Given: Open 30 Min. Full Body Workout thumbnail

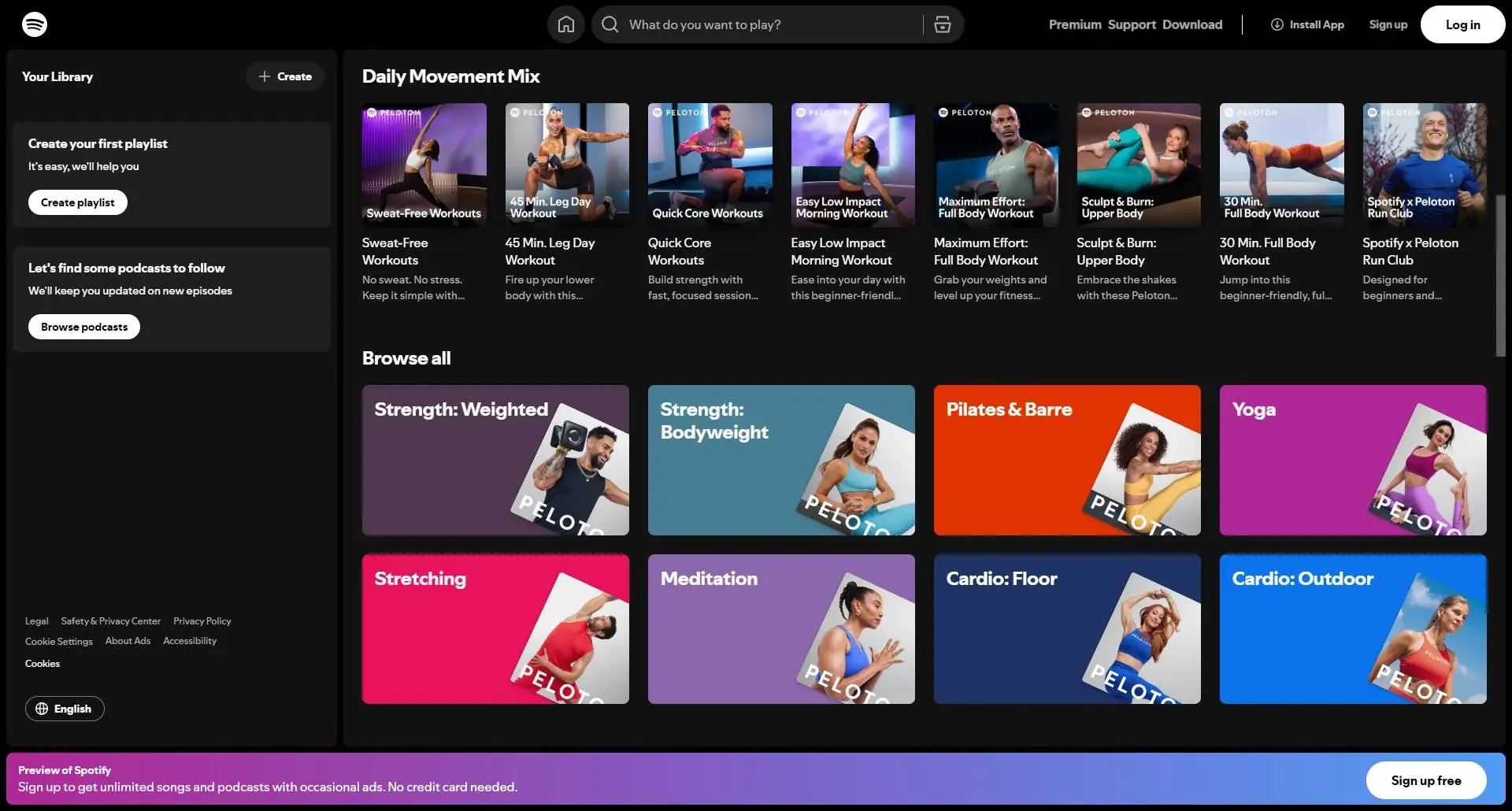Looking at the screenshot, I should (1282, 165).
